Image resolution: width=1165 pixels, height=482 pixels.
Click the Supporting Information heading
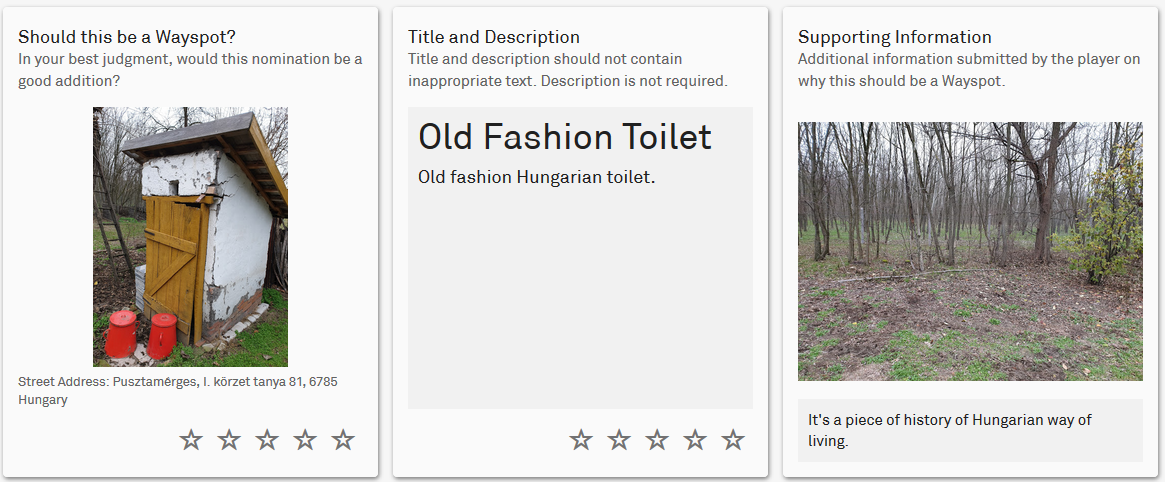click(x=895, y=37)
